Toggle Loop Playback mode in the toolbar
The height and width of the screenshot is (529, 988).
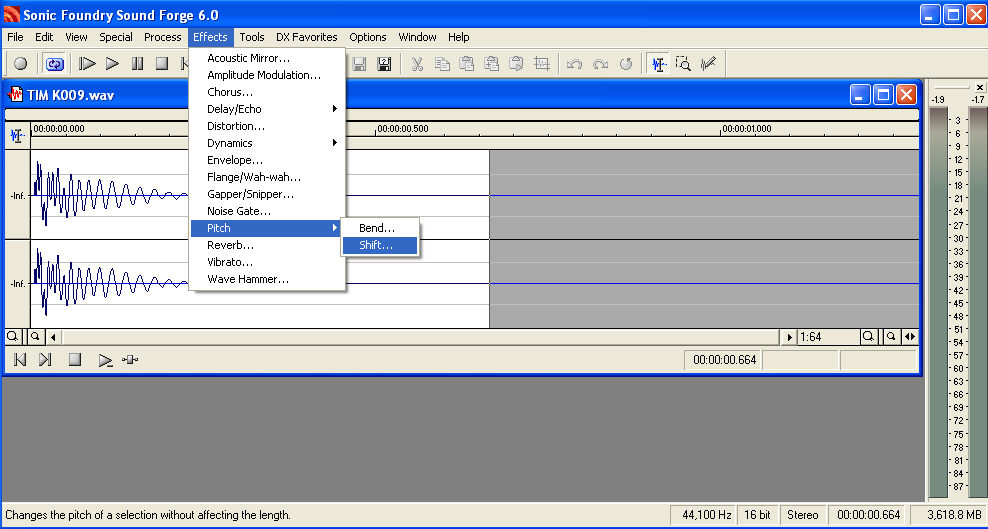coord(54,64)
